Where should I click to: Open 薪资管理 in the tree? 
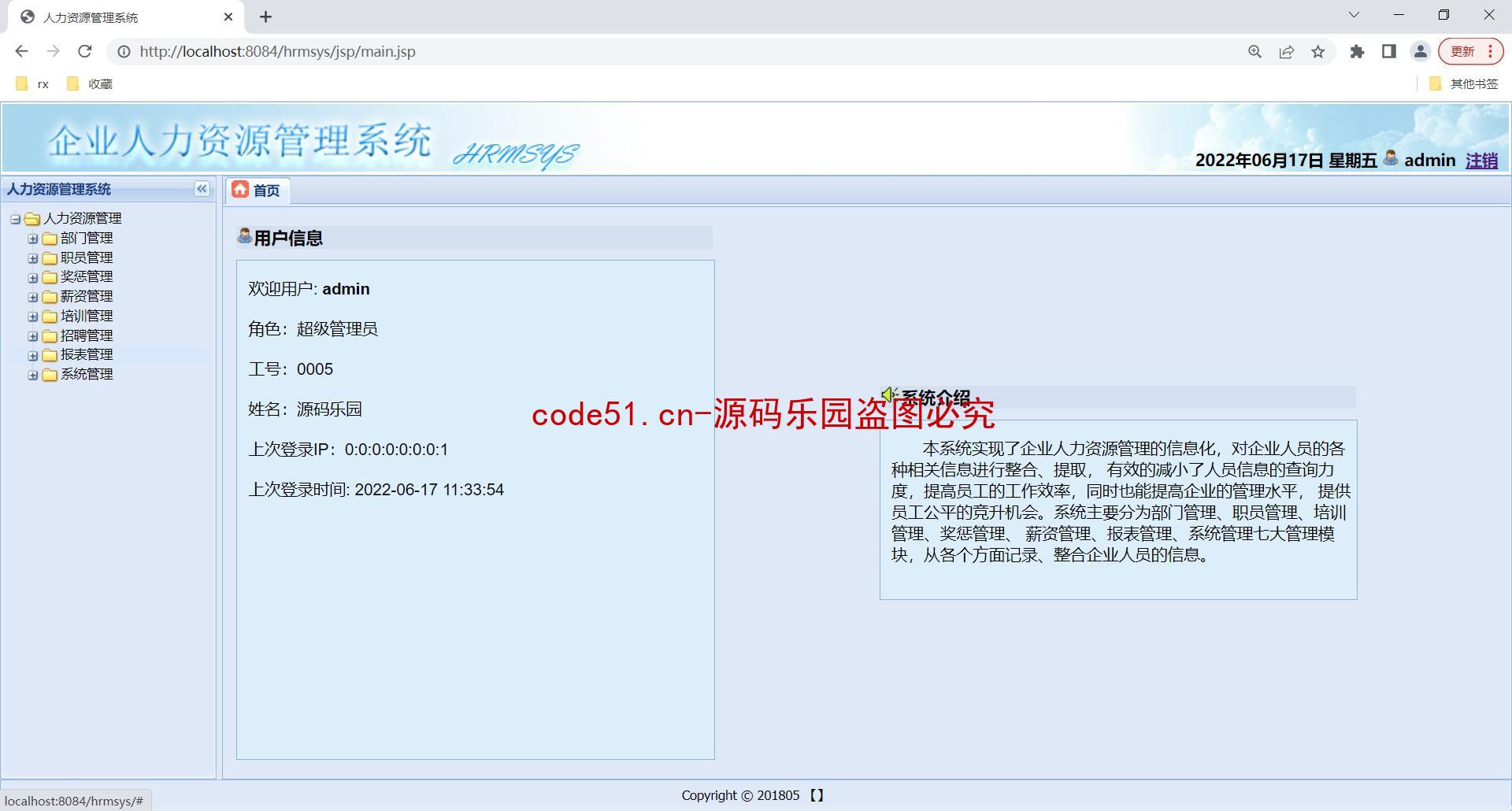[87, 297]
